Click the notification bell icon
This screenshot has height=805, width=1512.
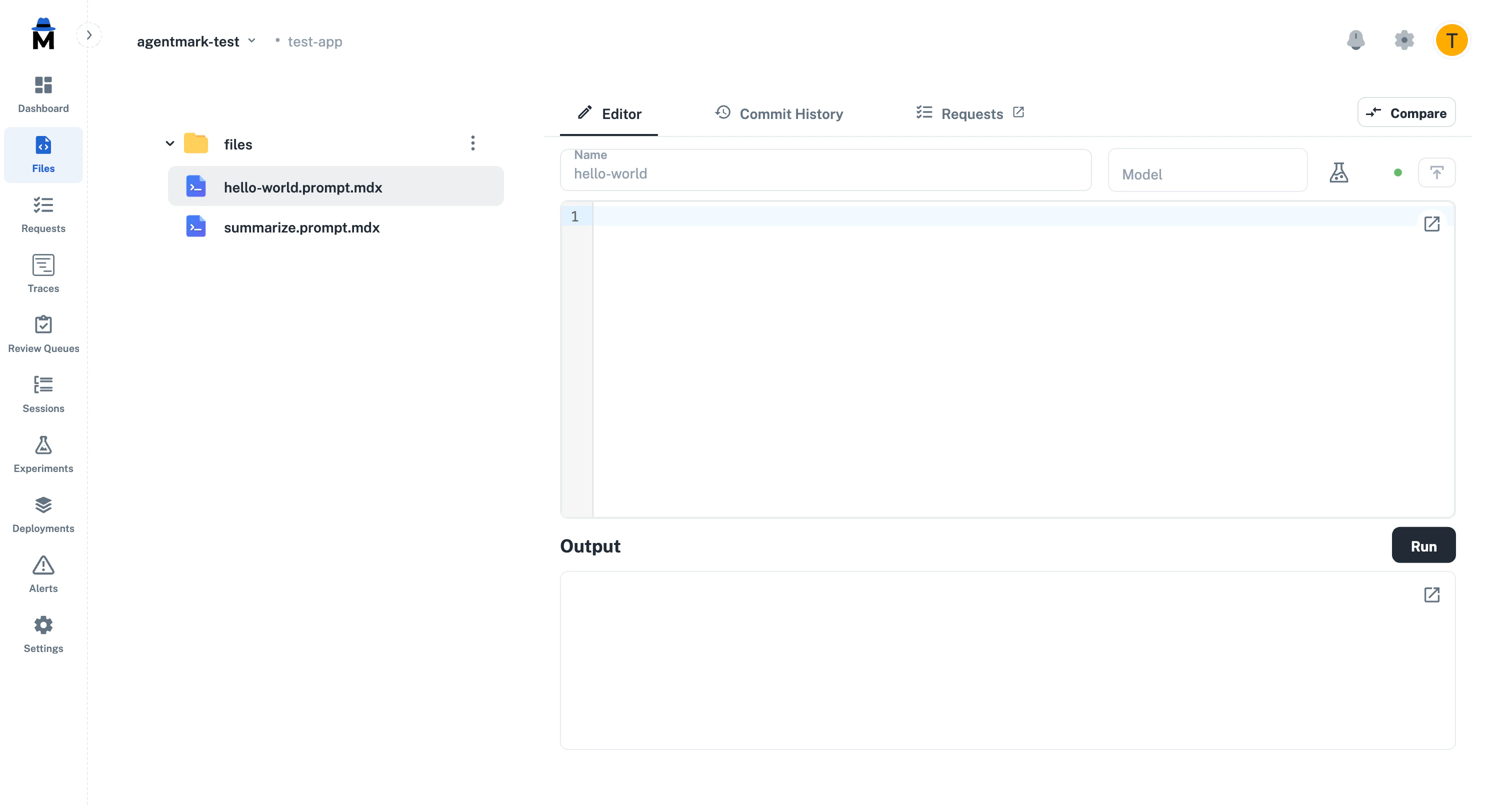pyautogui.click(x=1356, y=40)
